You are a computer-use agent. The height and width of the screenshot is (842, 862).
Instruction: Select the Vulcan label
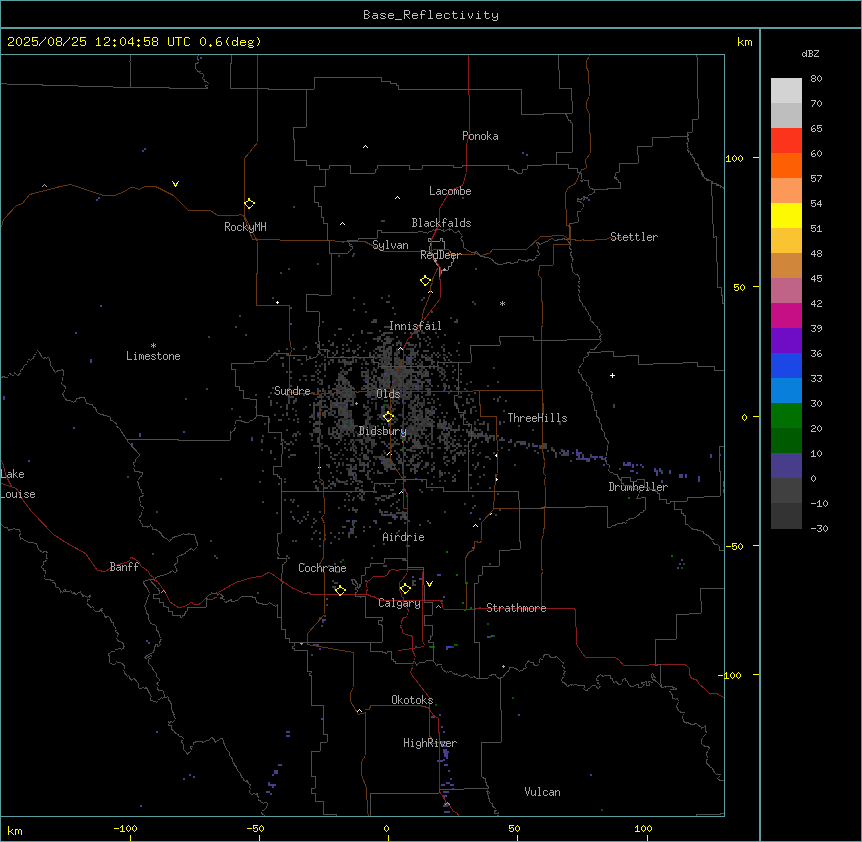click(542, 792)
